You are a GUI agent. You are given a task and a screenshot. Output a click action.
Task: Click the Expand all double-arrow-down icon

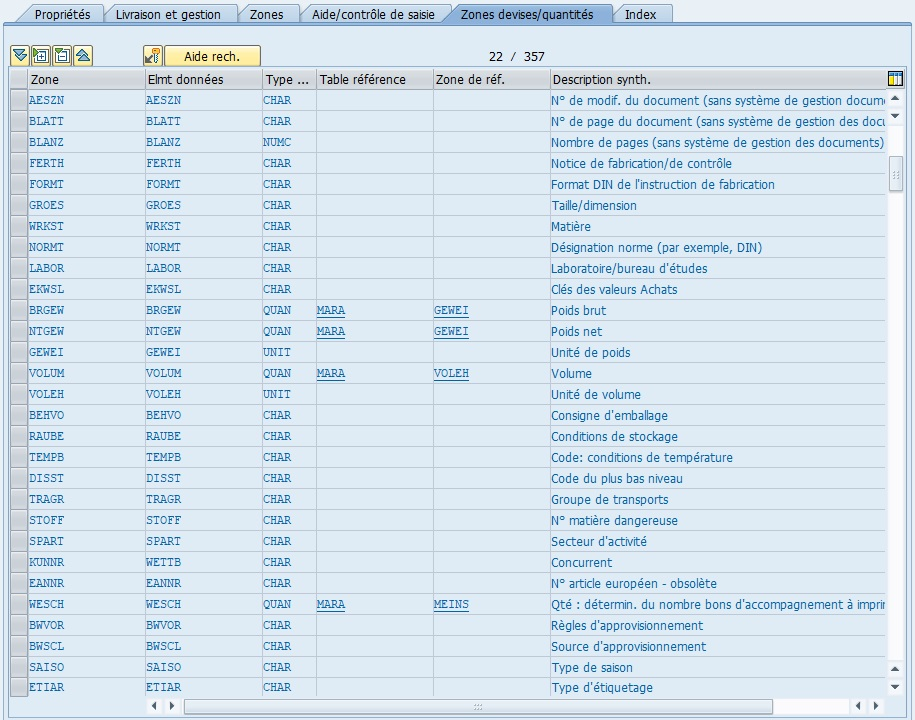tap(20, 56)
